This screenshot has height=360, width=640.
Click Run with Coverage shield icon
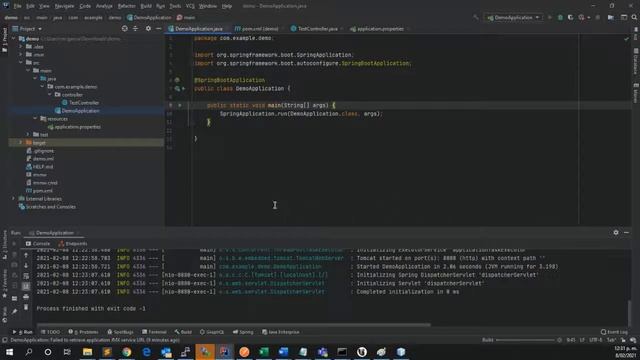(x=570, y=18)
